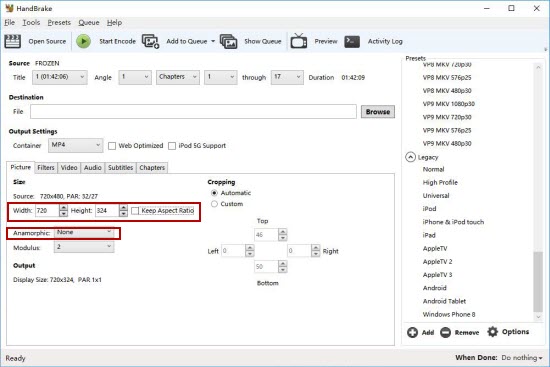The image size is (550, 367).
Task: Open the Modulus dropdown
Action: [x=84, y=247]
